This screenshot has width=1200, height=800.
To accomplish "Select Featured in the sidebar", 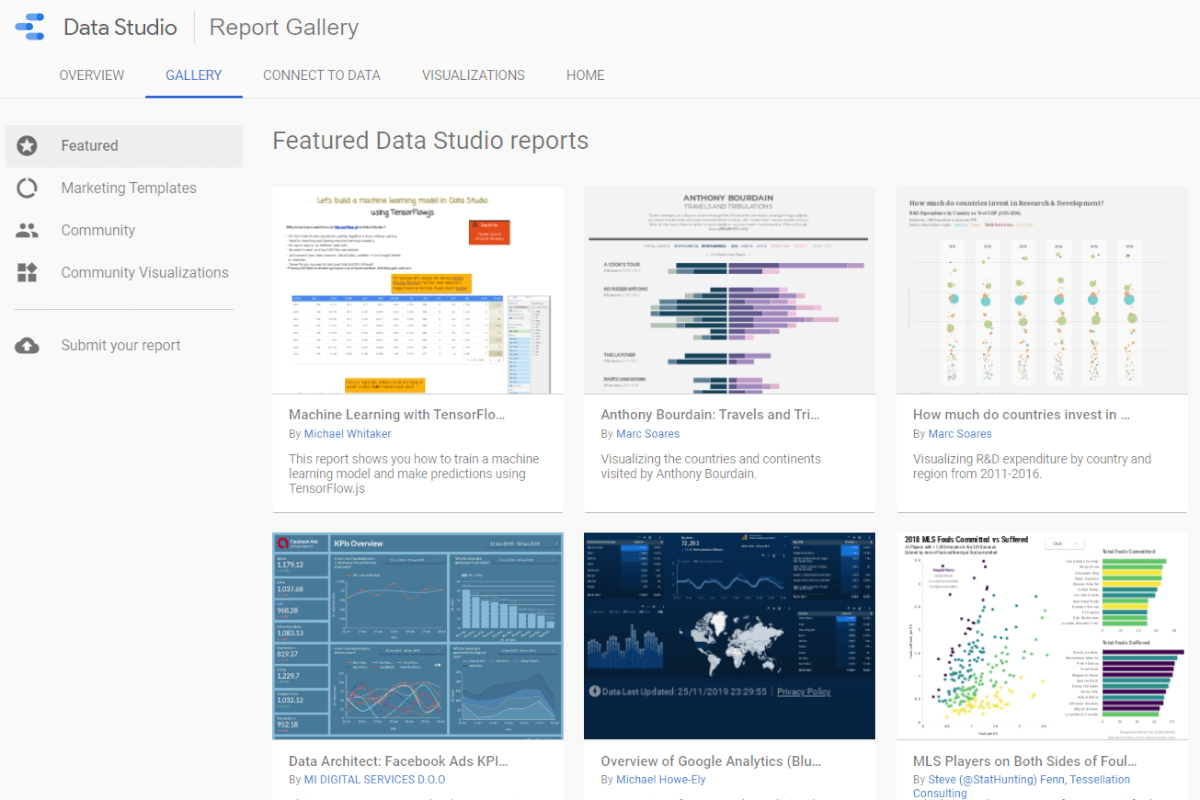I will [124, 146].
